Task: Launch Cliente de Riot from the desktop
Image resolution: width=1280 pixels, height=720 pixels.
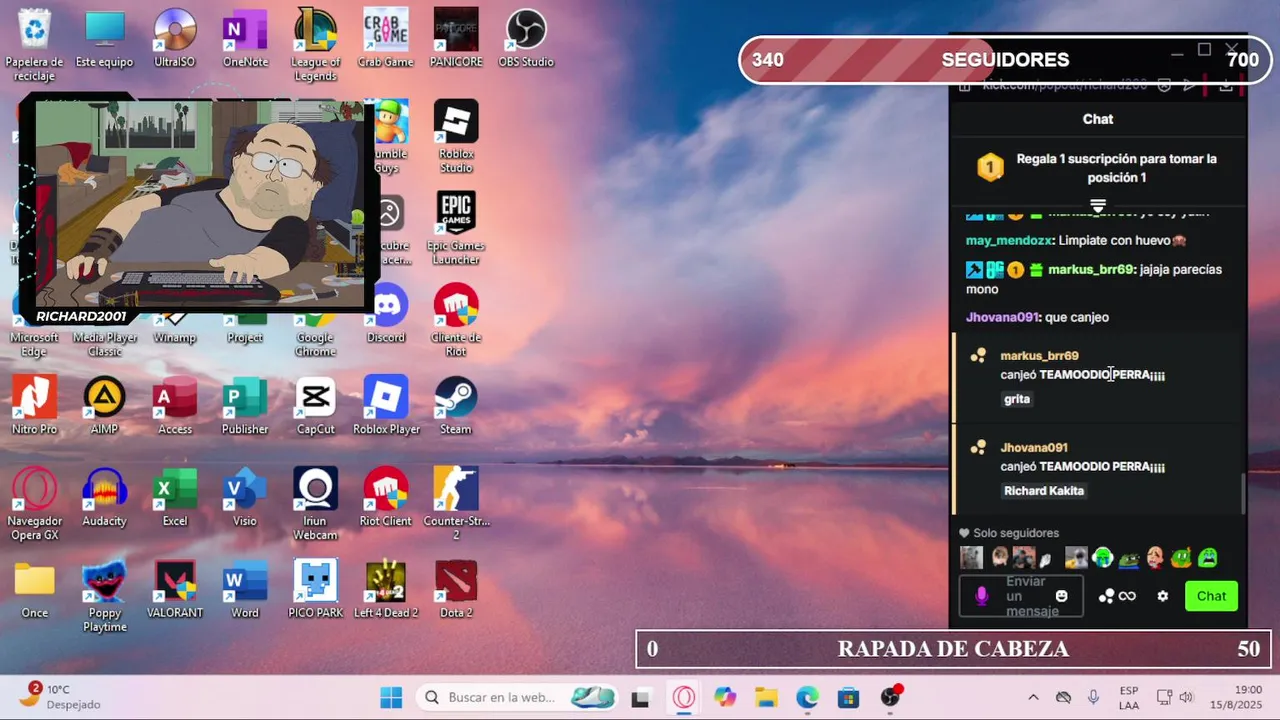Action: point(456,321)
